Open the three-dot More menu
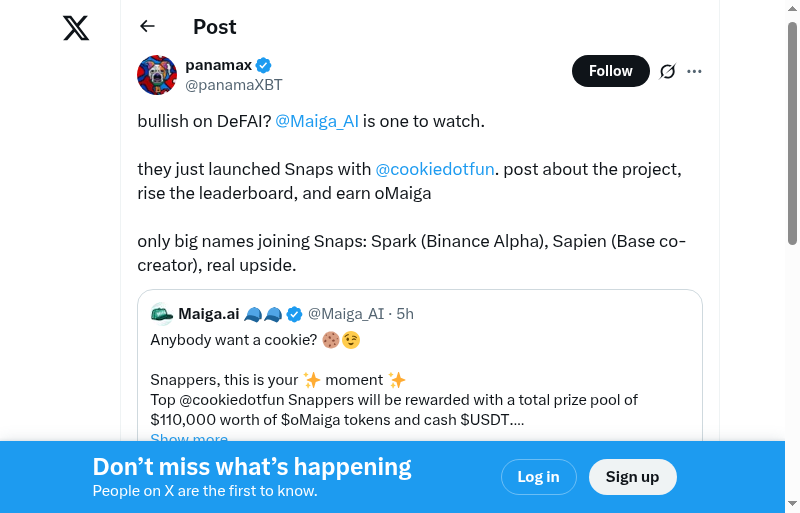This screenshot has height=513, width=800. tap(695, 71)
